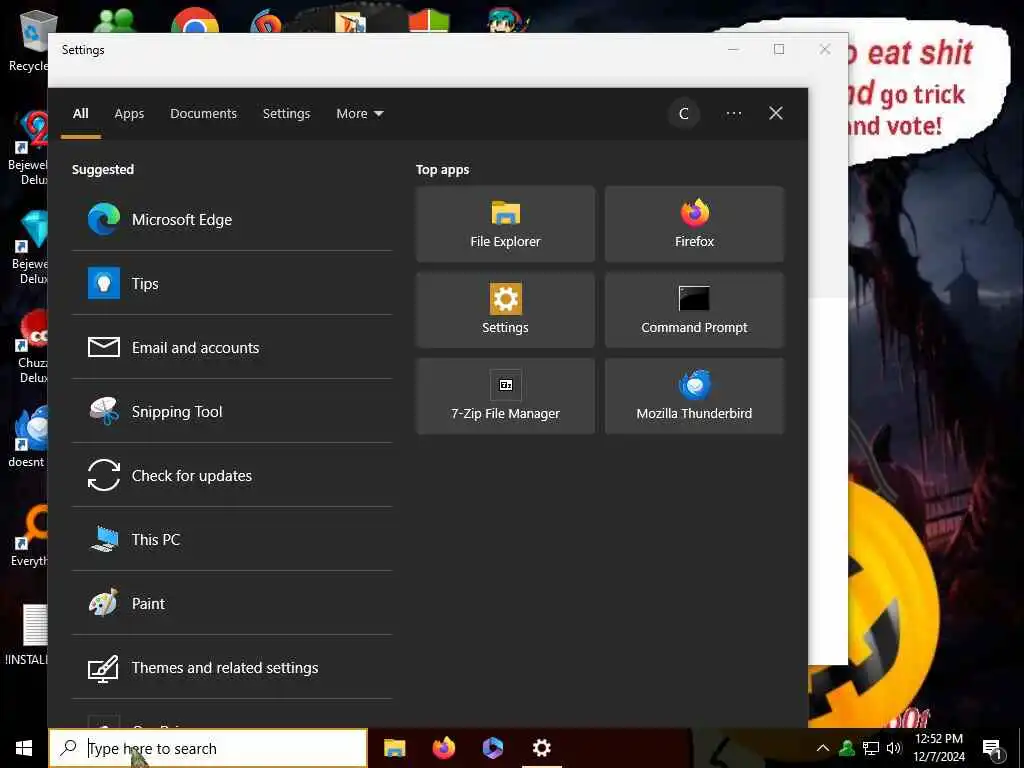1024x768 pixels.
Task: Launch the Snipping Tool suggestion
Action: [232, 411]
